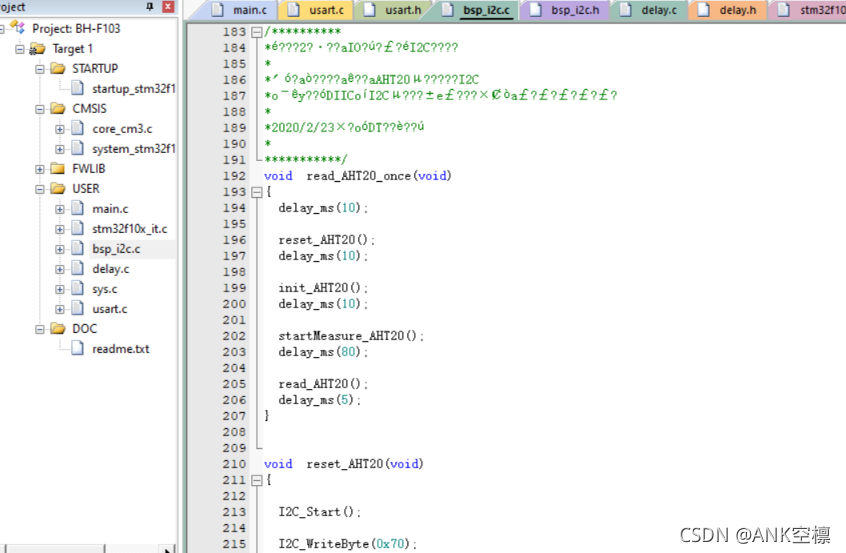
Task: Click line number 202 in gutter
Action: click(234, 336)
